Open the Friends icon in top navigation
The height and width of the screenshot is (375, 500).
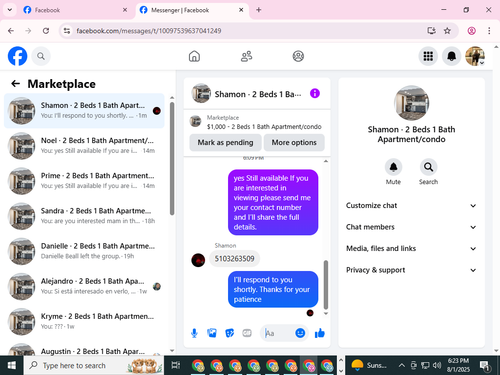click(246, 56)
